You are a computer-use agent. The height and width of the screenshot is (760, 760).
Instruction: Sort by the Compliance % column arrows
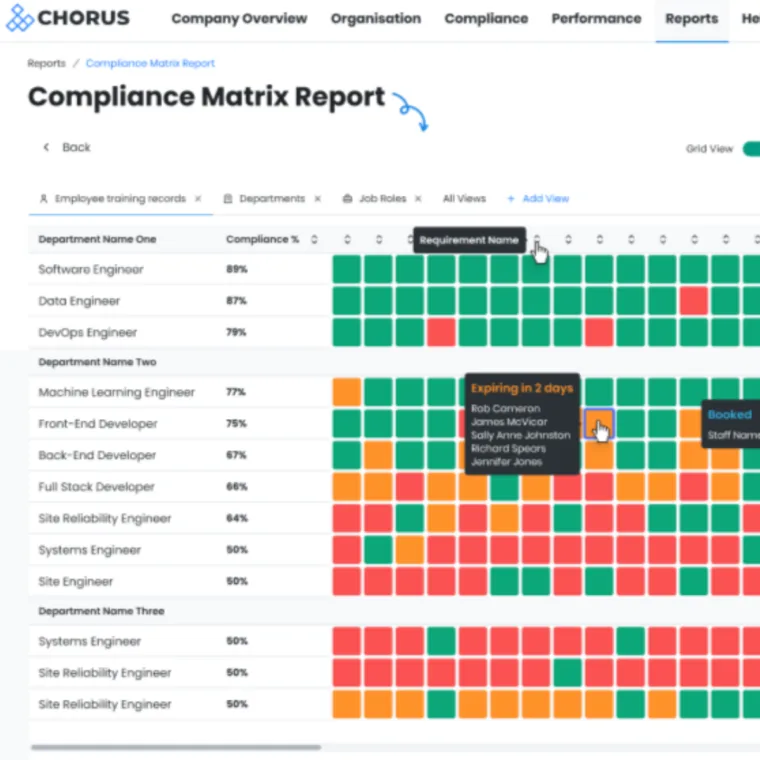pyautogui.click(x=314, y=240)
